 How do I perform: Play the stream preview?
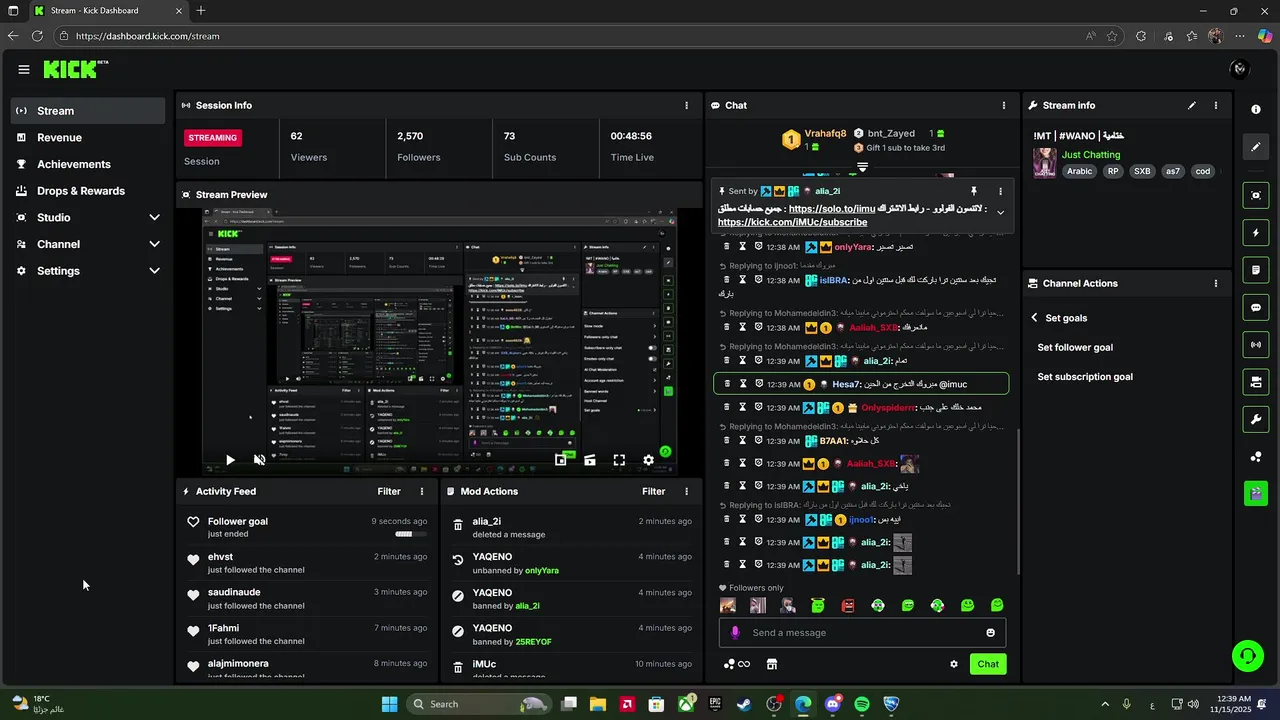coord(230,460)
